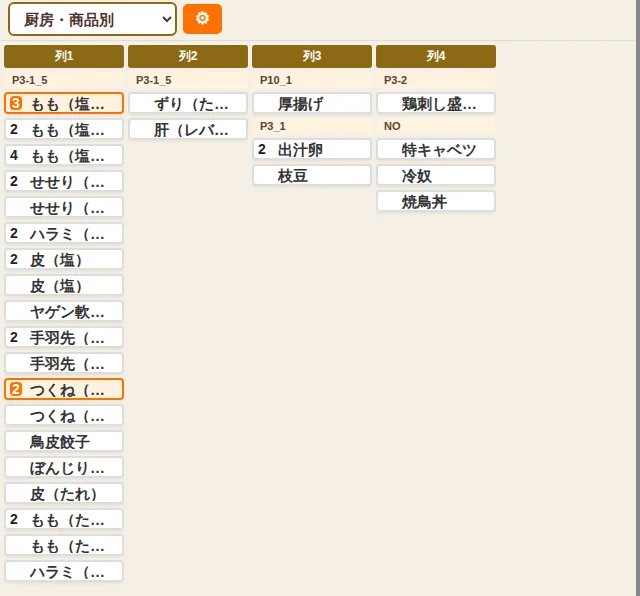Click the つくね item without a quantity
Viewport: 640px width, 596px height.
coord(64,416)
